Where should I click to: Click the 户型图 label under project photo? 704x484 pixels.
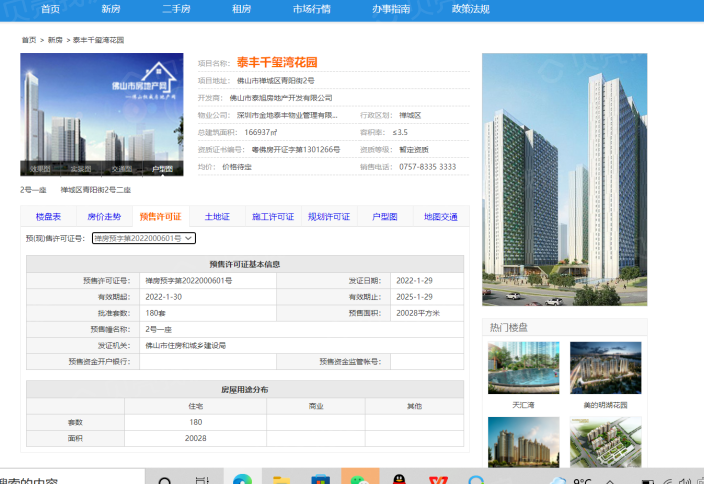point(161,169)
